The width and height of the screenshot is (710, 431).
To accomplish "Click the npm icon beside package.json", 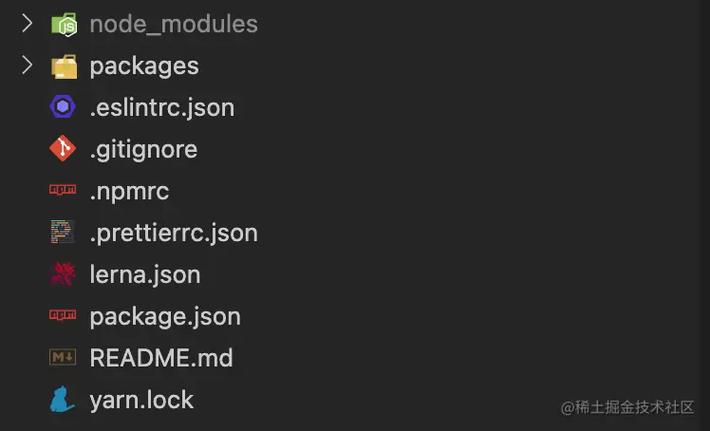I will pyautogui.click(x=62, y=315).
